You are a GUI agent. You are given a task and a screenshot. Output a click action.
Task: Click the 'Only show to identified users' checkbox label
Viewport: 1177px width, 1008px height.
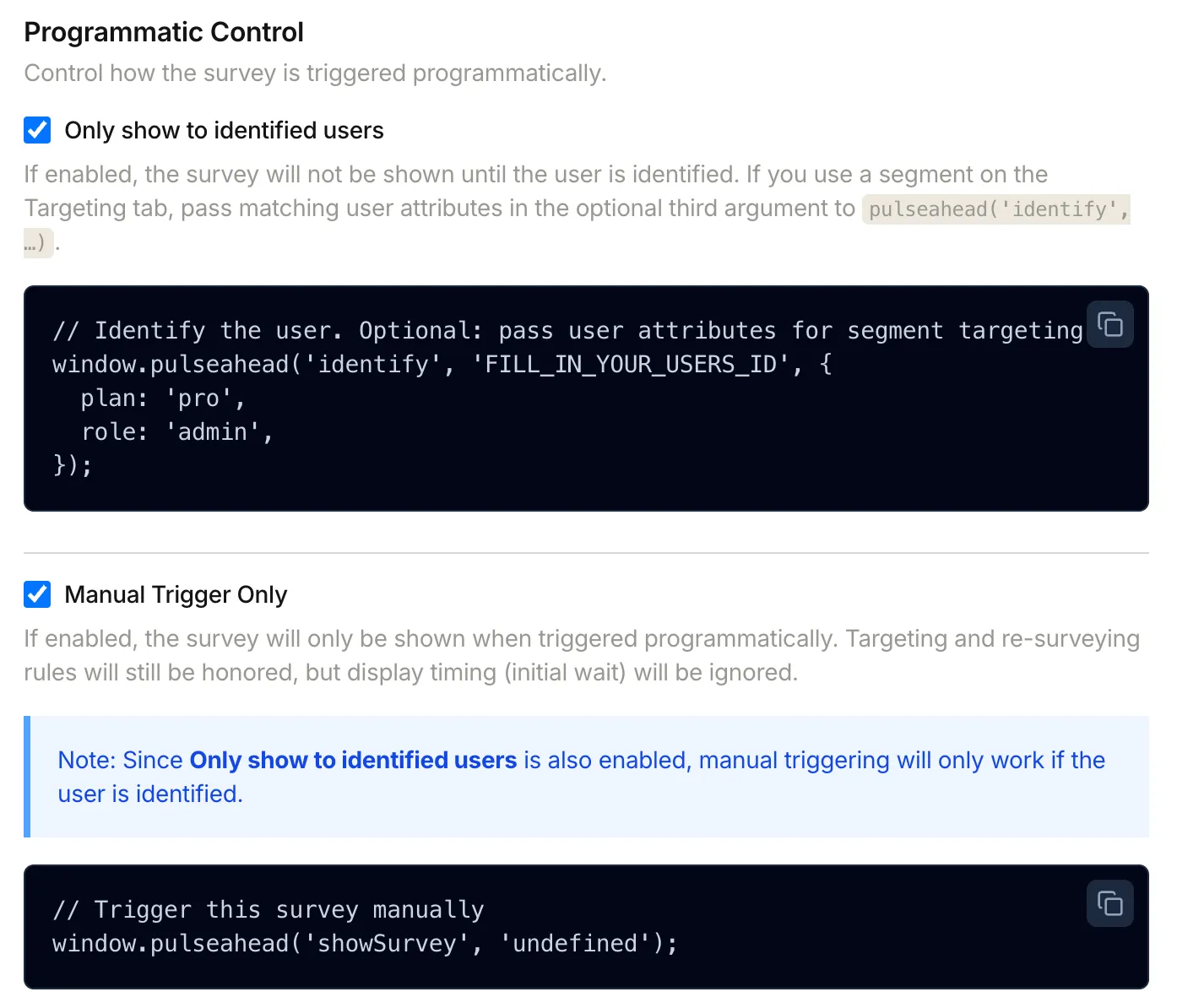[x=224, y=130]
